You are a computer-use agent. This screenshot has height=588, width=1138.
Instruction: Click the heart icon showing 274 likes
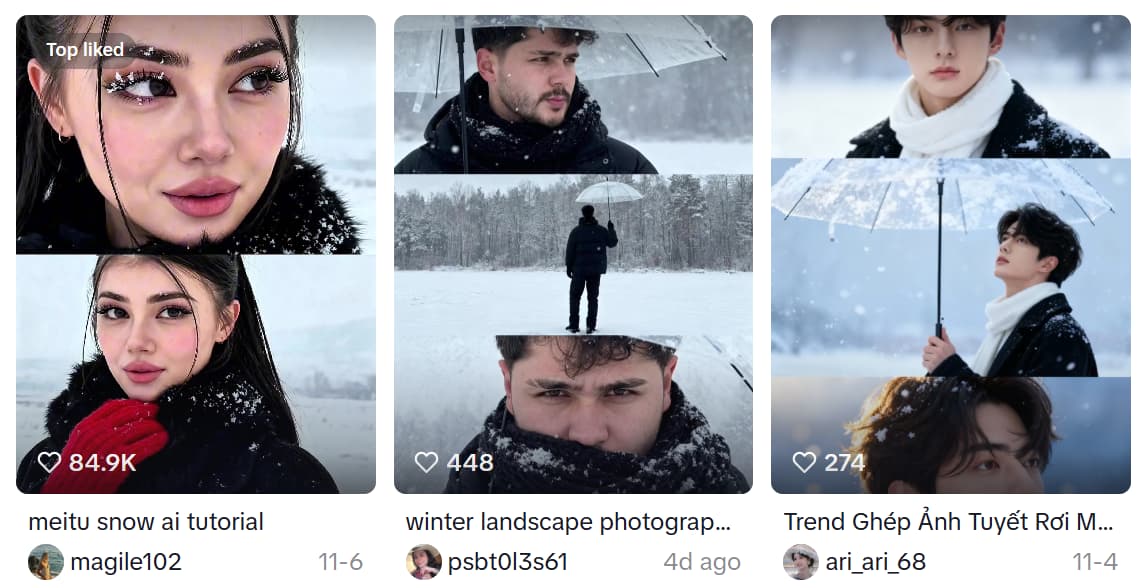click(803, 462)
